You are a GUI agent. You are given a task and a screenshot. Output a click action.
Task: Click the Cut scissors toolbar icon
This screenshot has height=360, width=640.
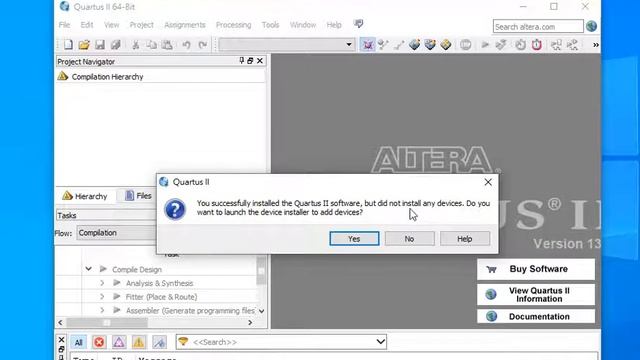136,44
